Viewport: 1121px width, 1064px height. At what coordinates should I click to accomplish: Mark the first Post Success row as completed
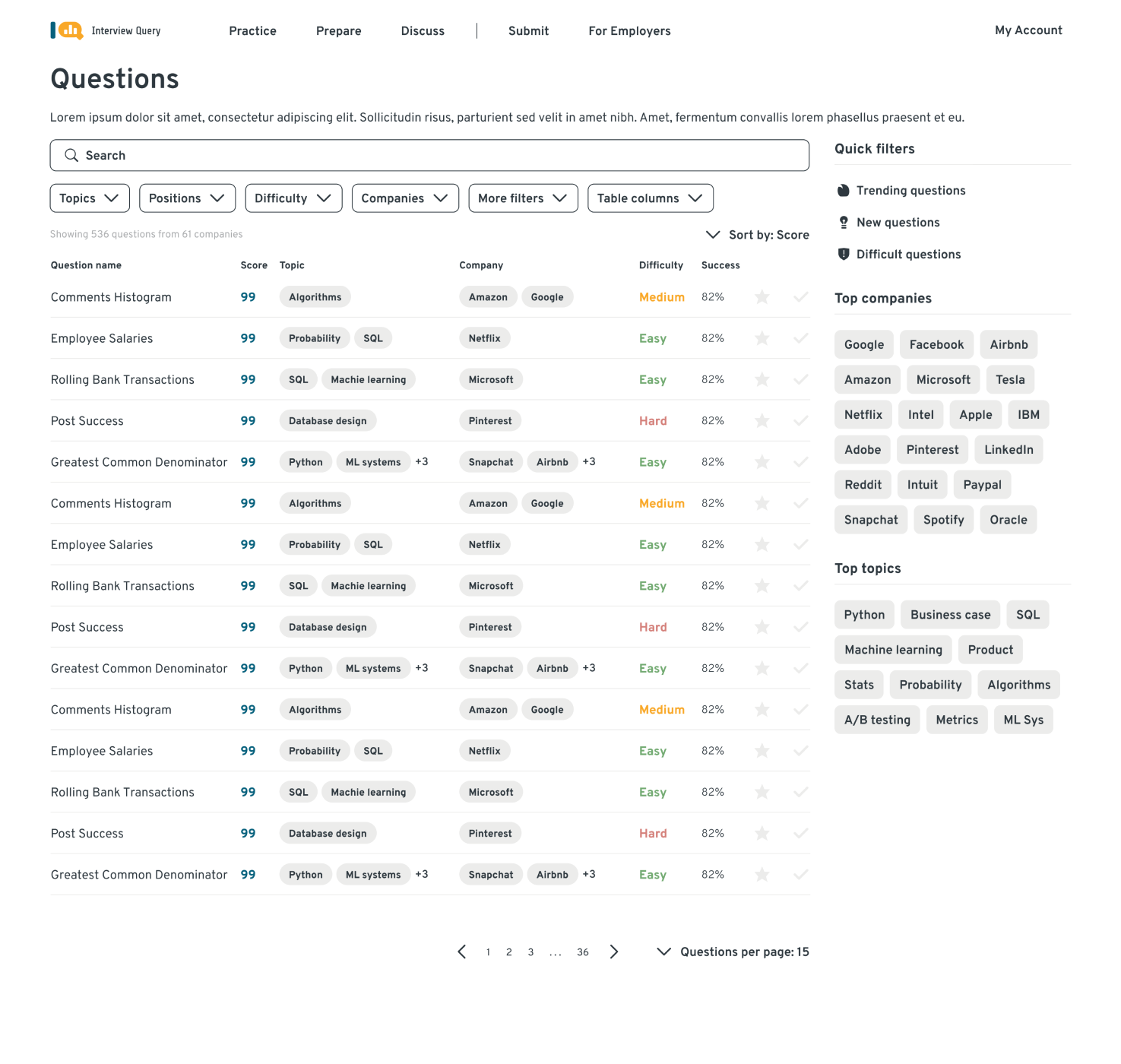[801, 421]
